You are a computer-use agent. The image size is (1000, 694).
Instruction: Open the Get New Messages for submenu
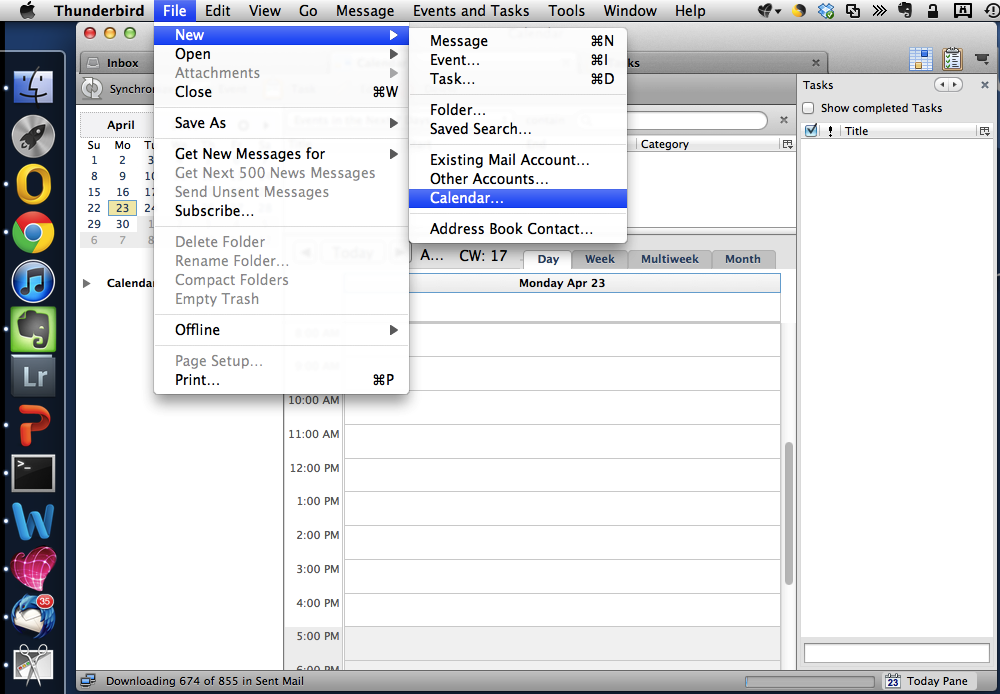point(281,154)
